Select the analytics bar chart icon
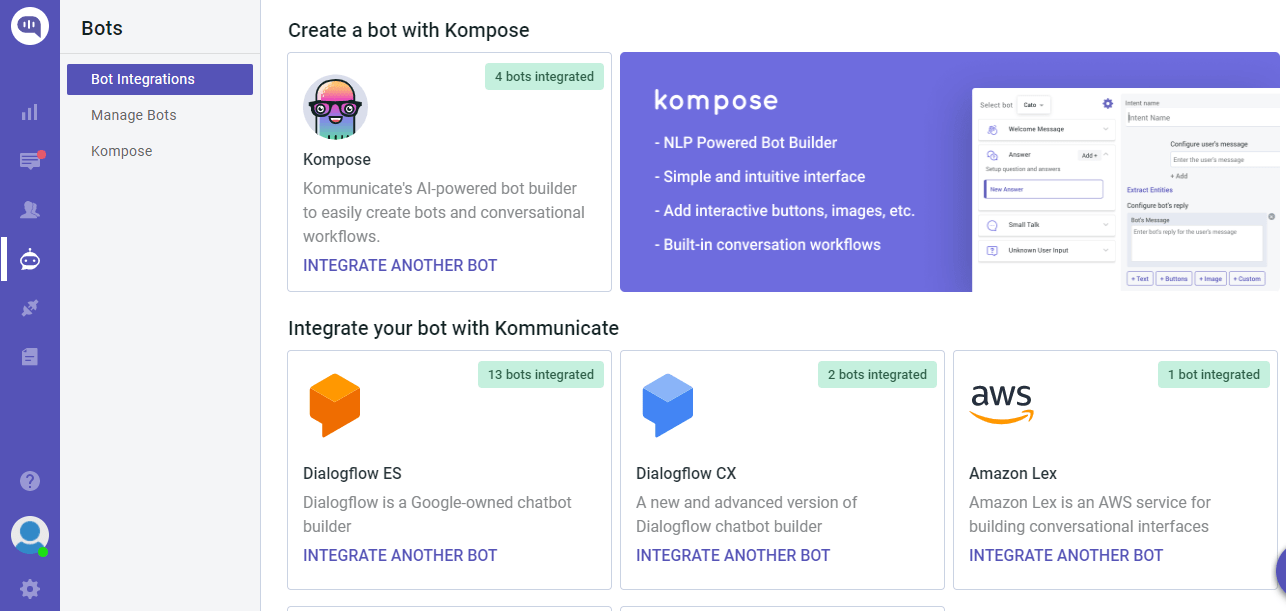The image size is (1286, 611). pyautogui.click(x=29, y=112)
